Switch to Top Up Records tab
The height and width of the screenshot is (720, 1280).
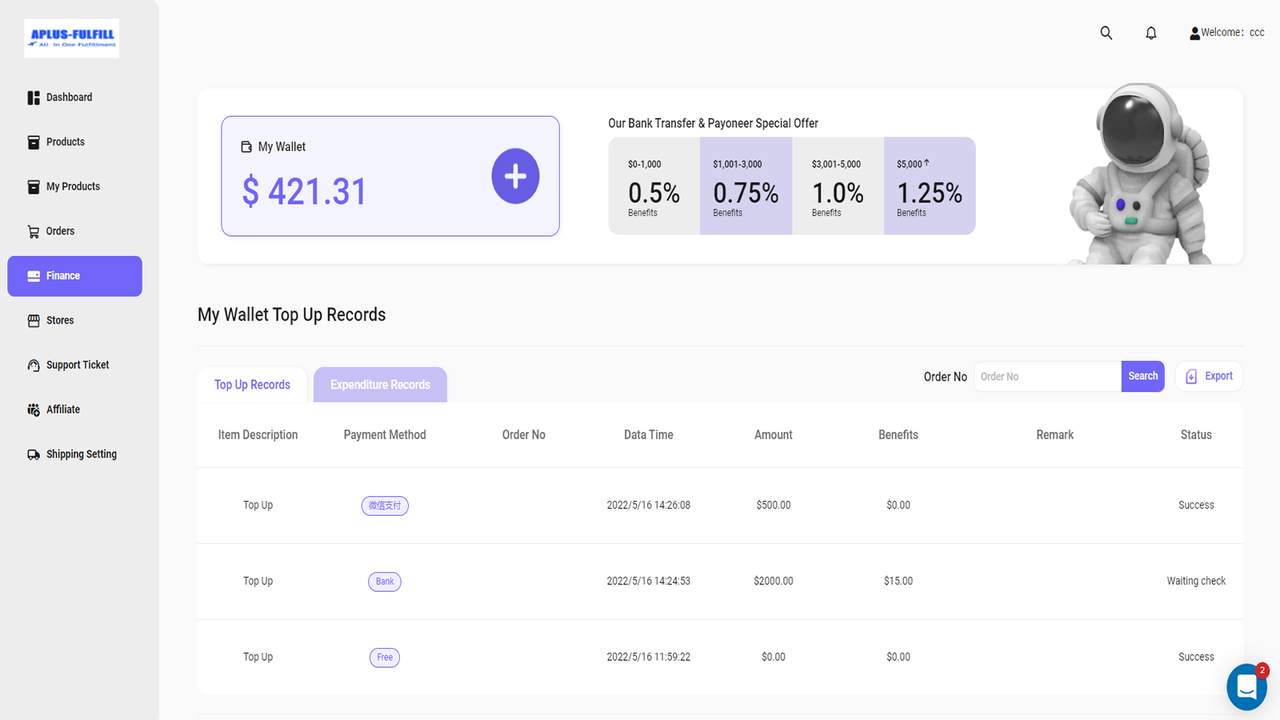coord(252,385)
